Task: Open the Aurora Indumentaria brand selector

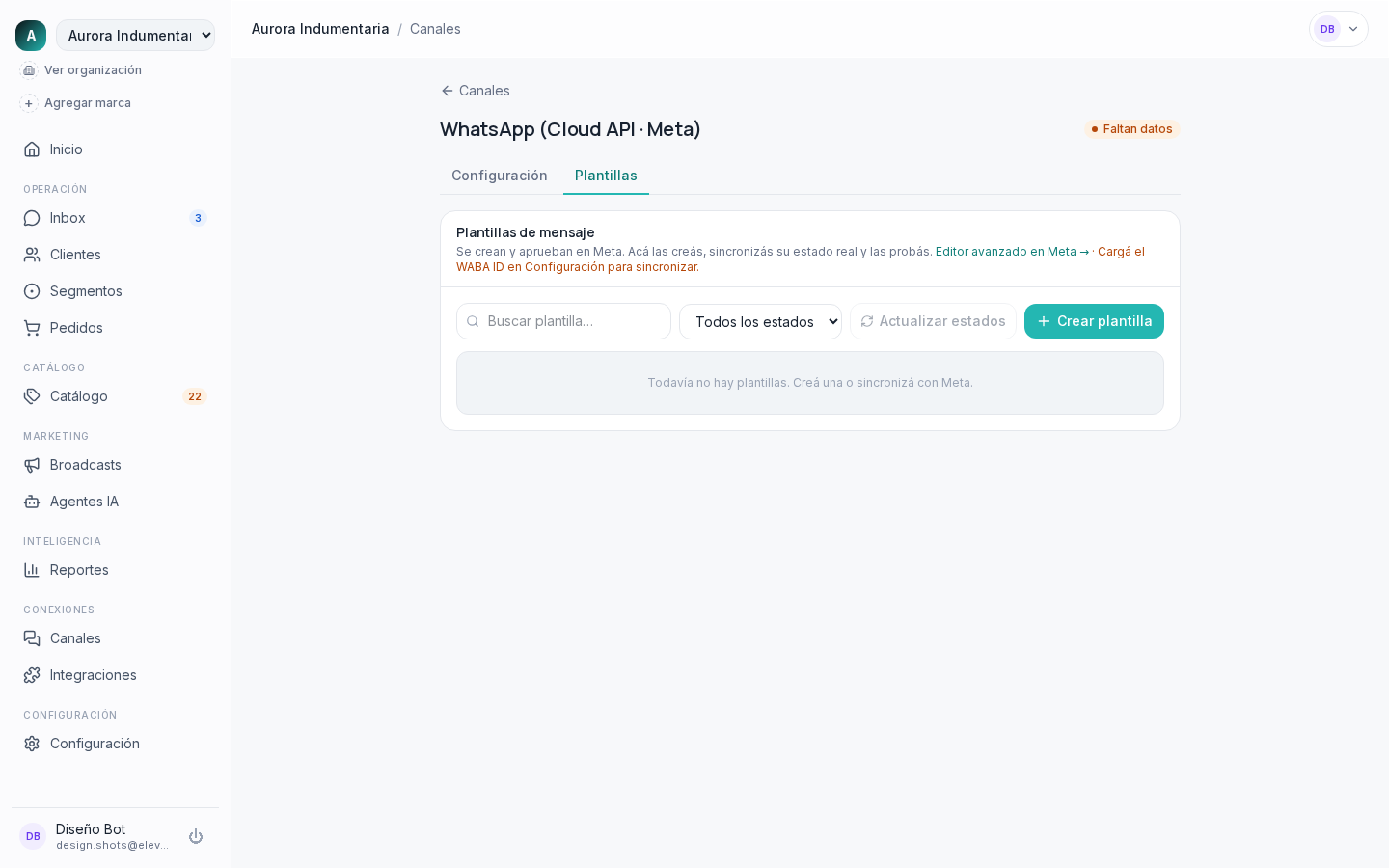Action: coord(135,36)
